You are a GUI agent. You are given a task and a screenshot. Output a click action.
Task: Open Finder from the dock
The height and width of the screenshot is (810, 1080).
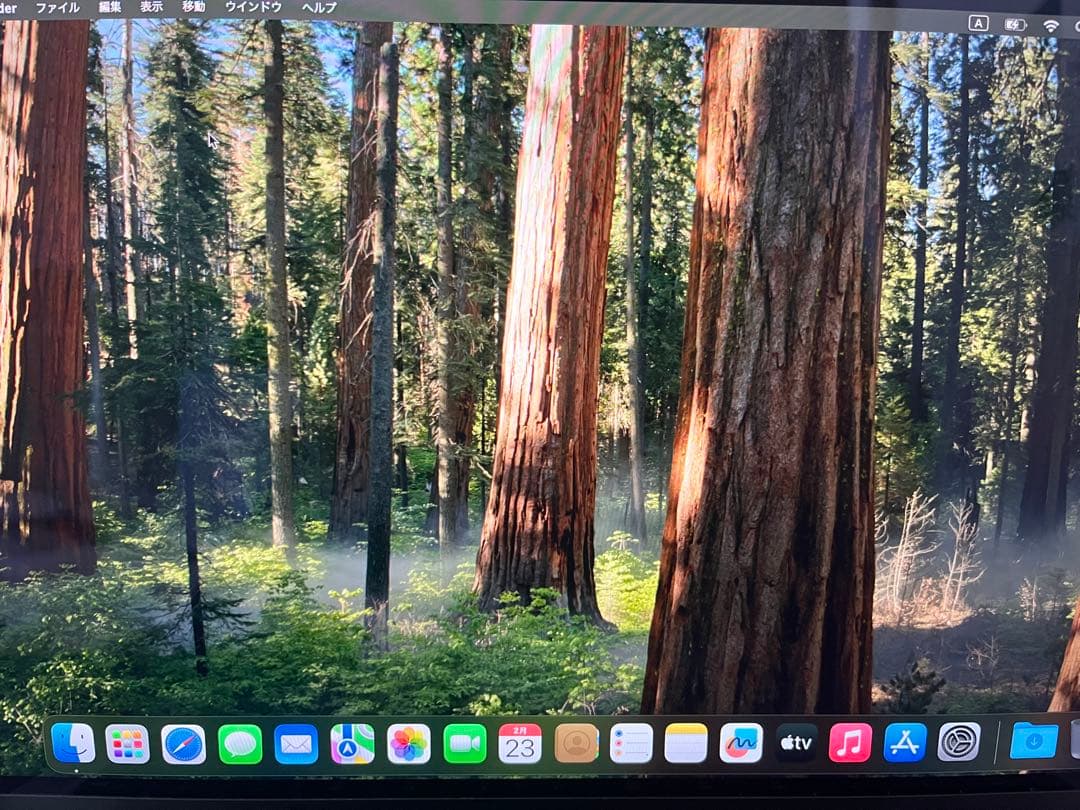point(73,743)
